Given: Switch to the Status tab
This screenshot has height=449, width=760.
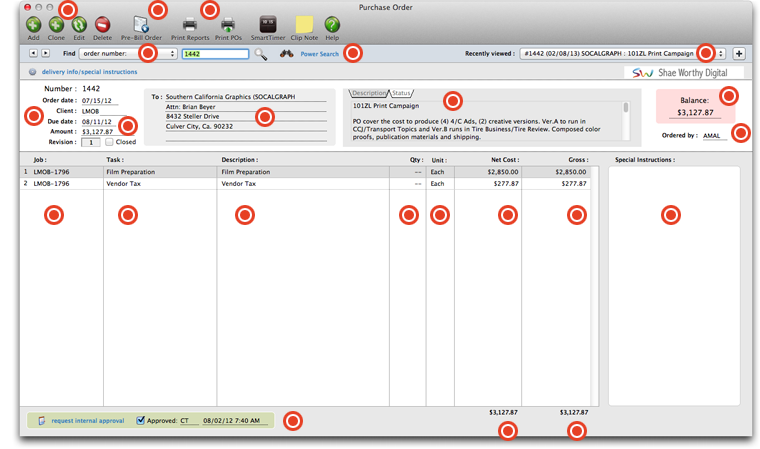Looking at the screenshot, I should [401, 93].
